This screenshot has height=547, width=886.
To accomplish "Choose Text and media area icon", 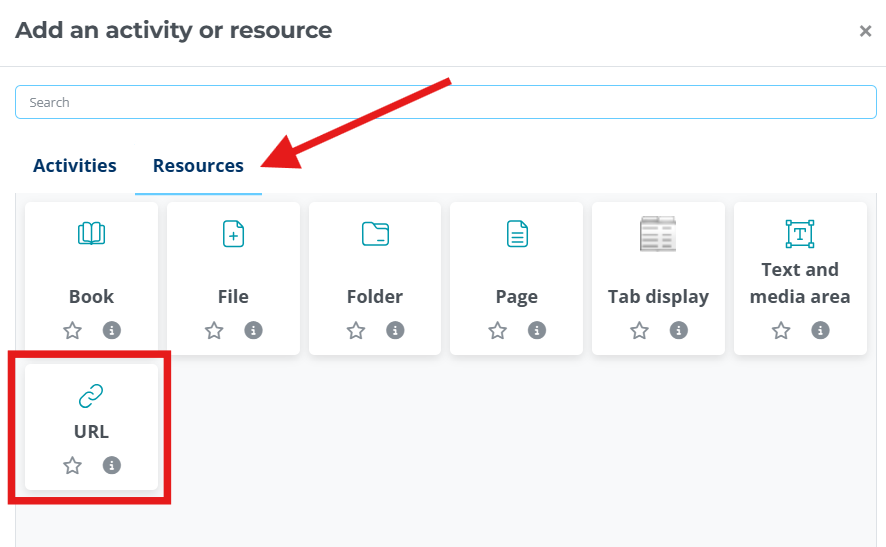I will [x=800, y=233].
